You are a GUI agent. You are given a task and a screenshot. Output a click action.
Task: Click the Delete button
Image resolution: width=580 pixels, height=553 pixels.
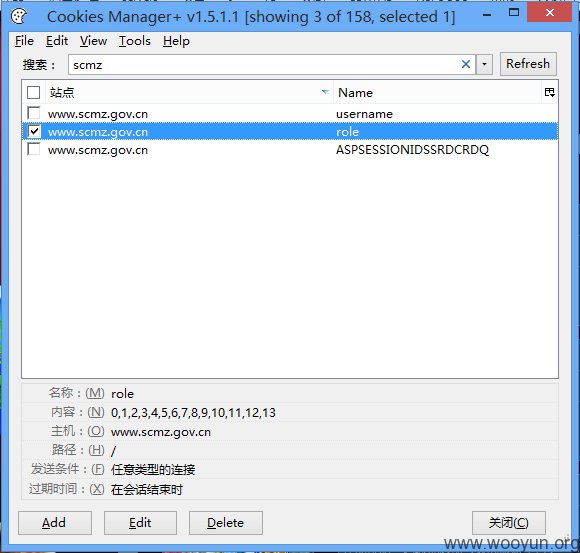point(226,523)
